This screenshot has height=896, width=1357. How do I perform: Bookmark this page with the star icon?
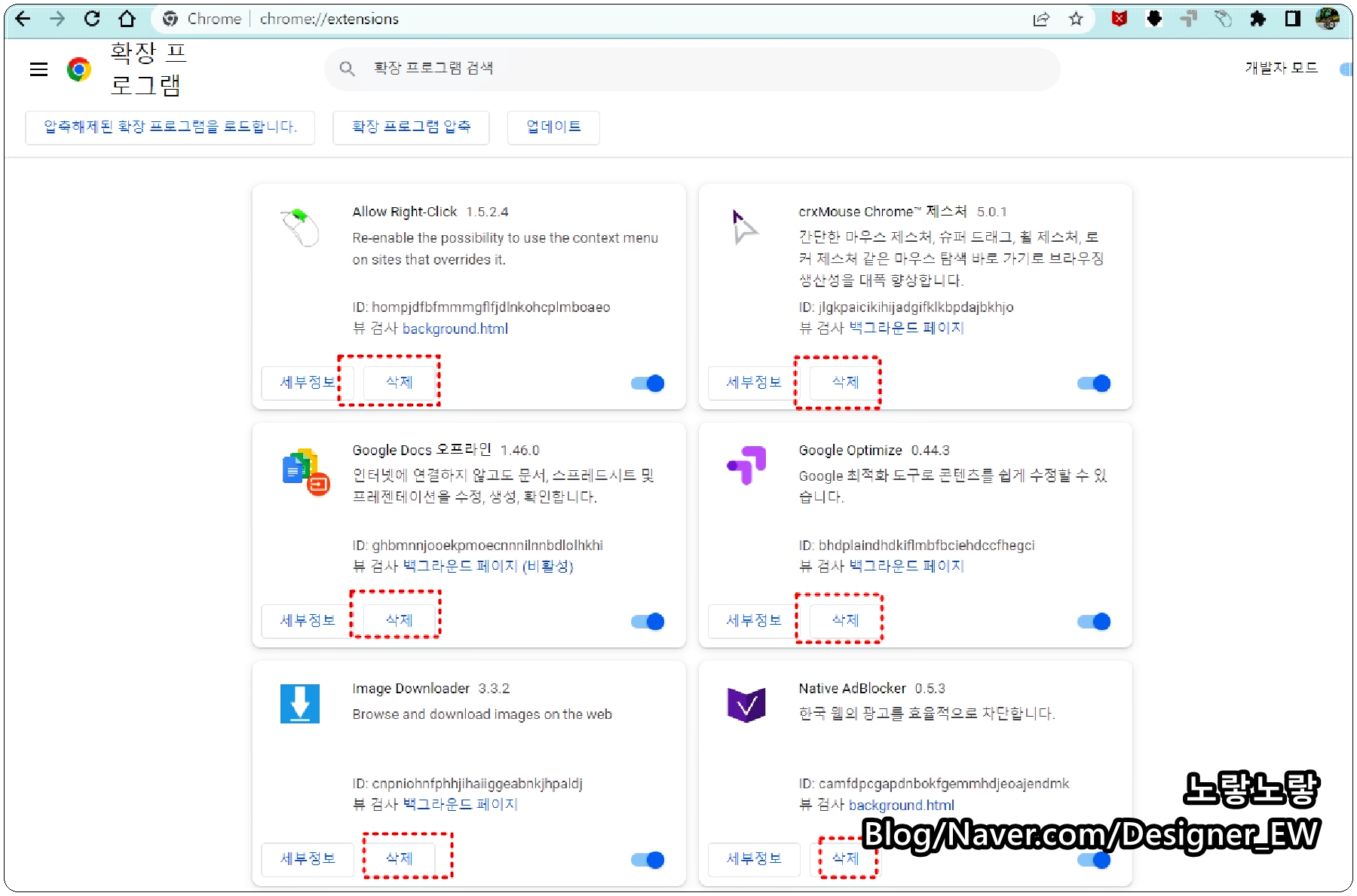pos(1076,19)
